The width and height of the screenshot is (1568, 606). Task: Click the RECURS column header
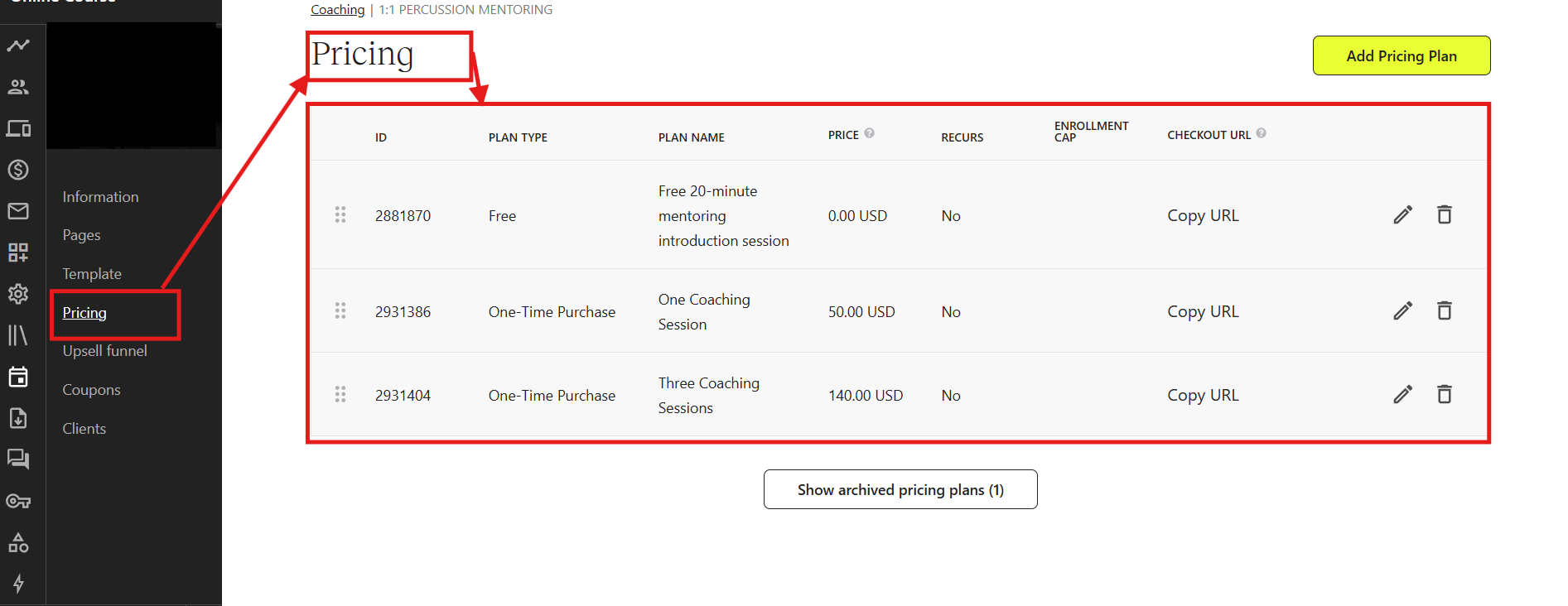tap(963, 137)
